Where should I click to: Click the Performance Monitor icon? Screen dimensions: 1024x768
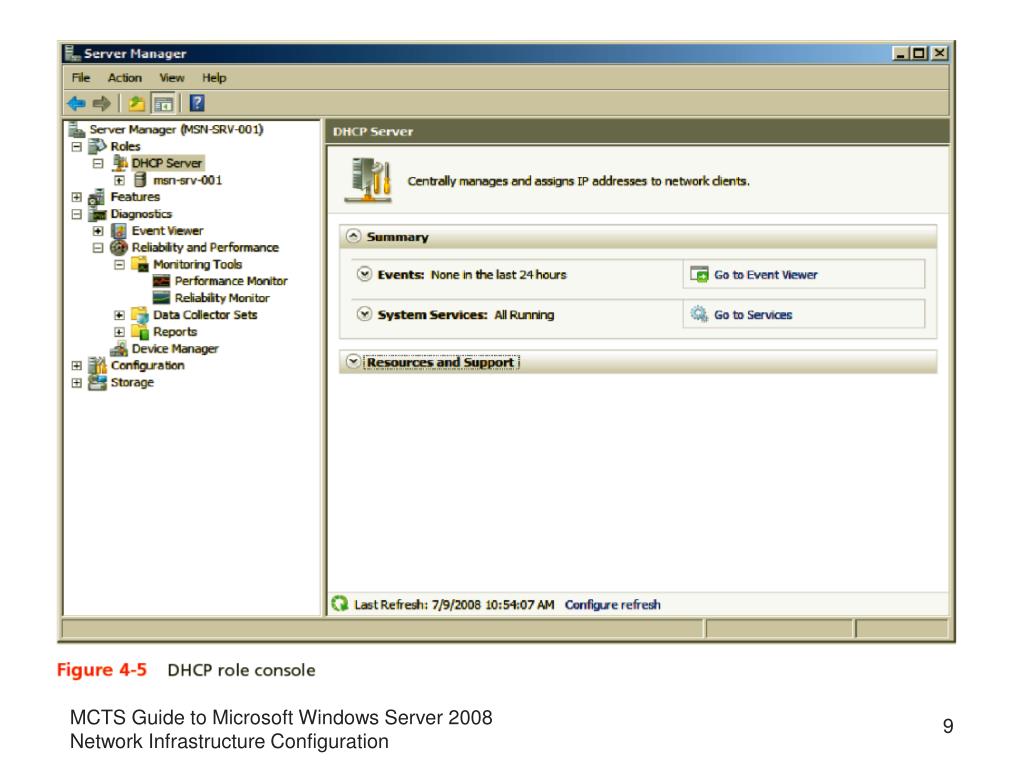pyautogui.click(x=161, y=281)
